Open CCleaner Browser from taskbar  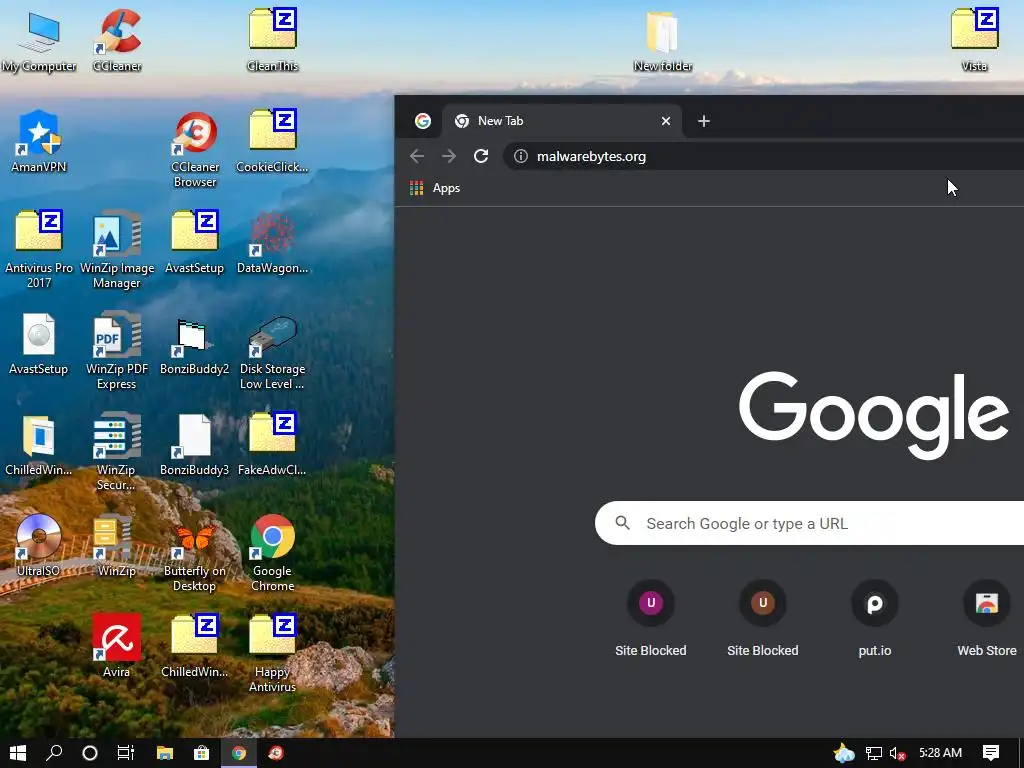[276, 753]
